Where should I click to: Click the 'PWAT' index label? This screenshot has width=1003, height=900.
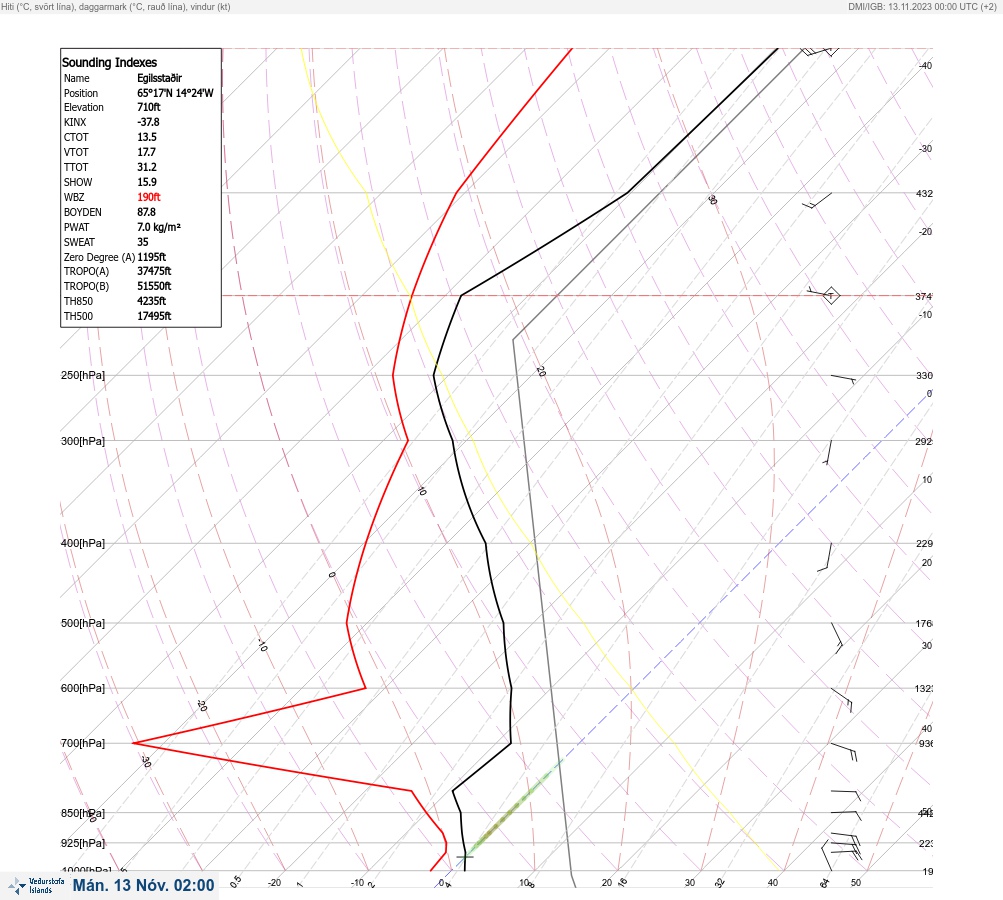coord(76,227)
